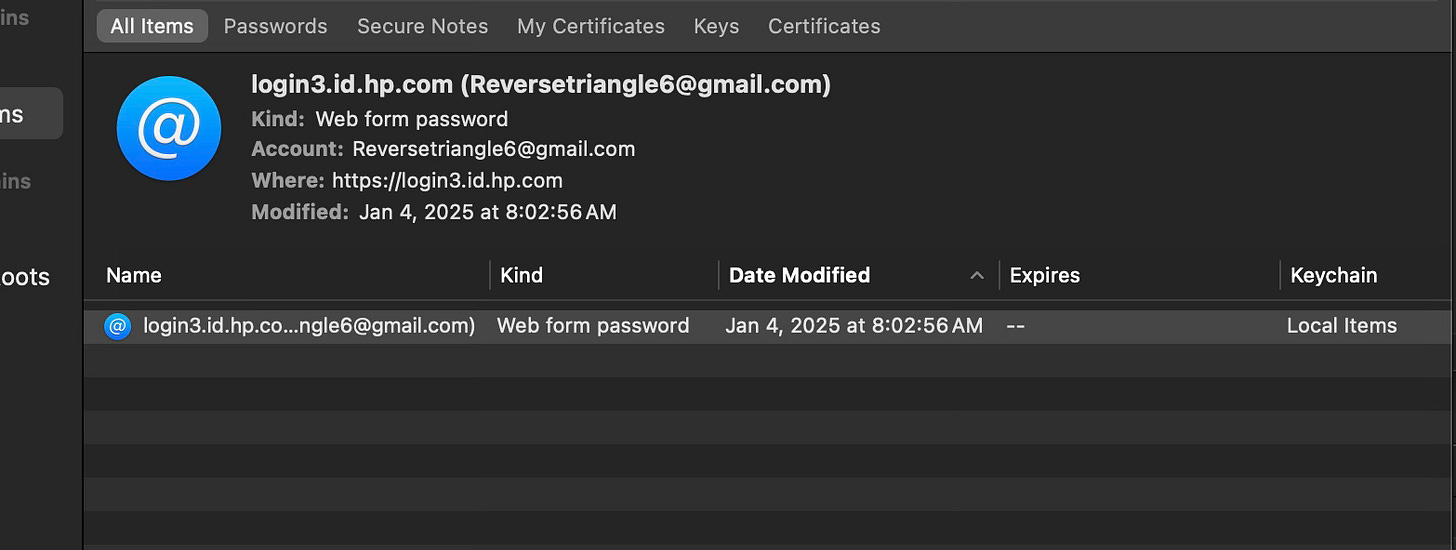Click the large blue @ item icon
Screen dimensions: 1456x550
coord(166,130)
